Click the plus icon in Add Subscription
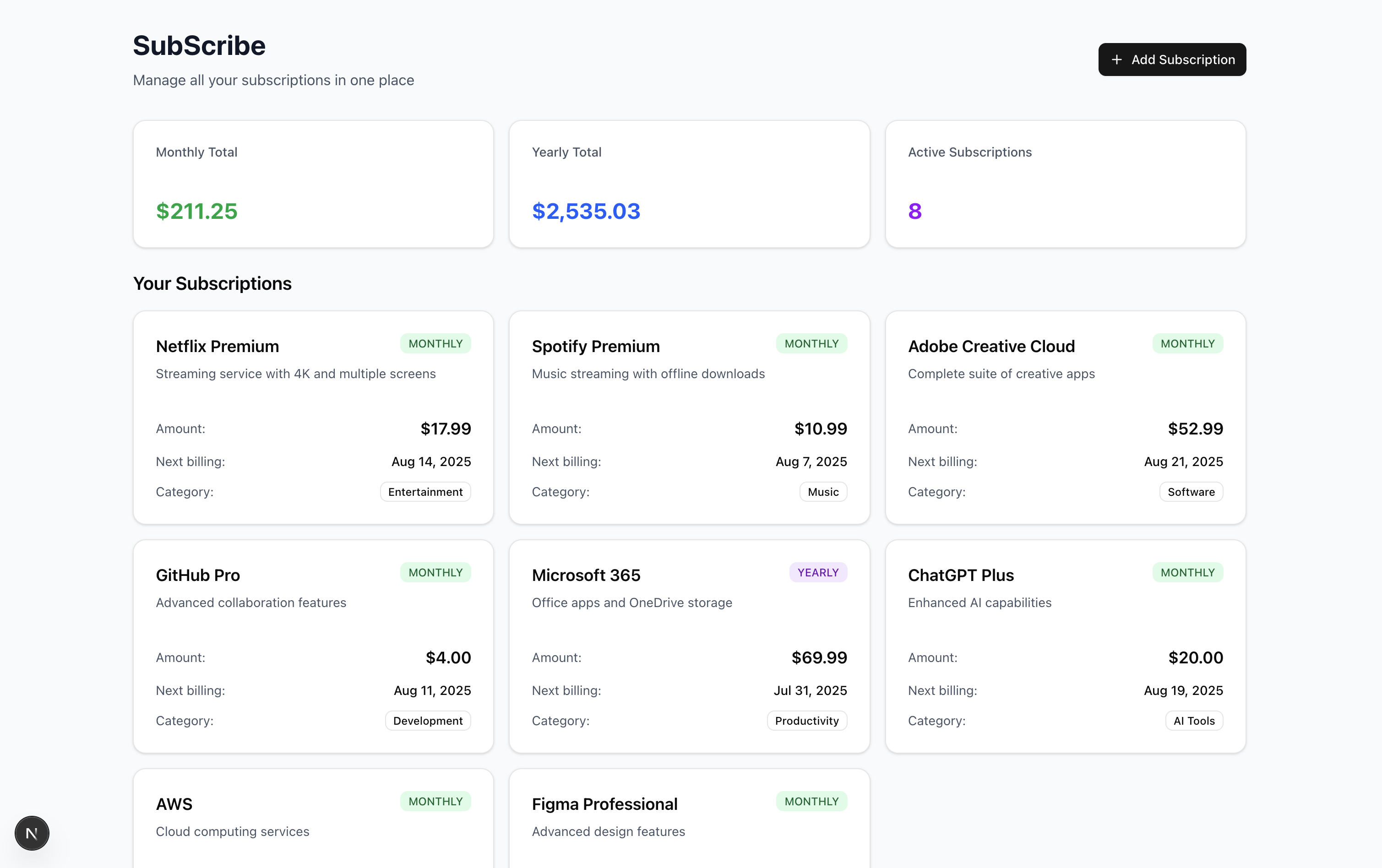The width and height of the screenshot is (1382, 868). (x=1116, y=60)
